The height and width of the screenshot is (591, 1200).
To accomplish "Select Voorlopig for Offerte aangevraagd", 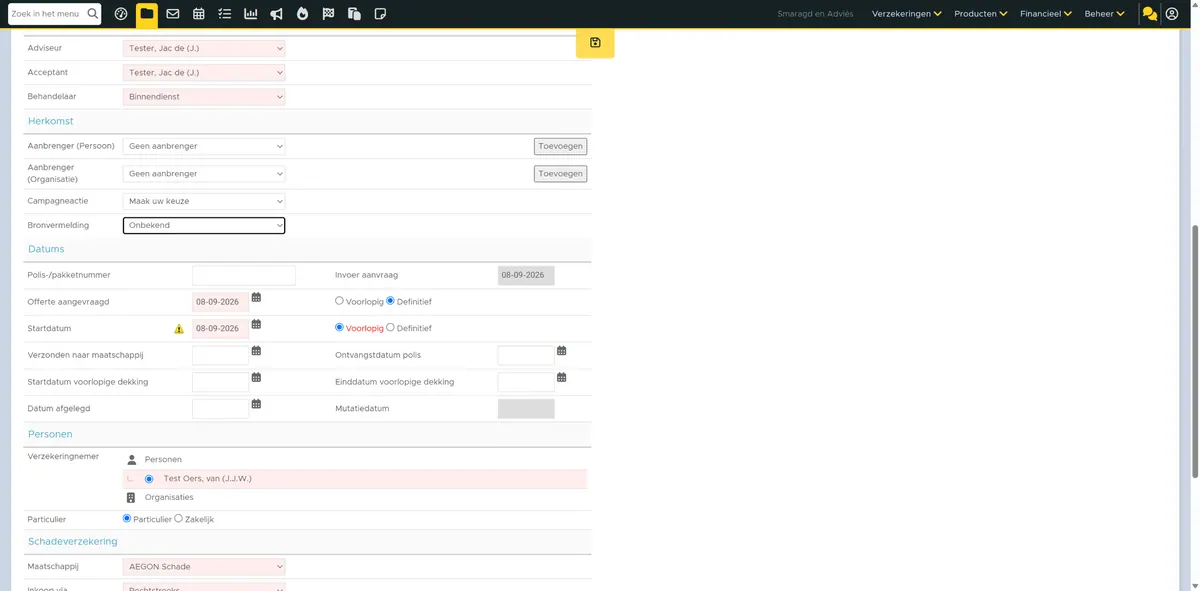I will tap(339, 301).
